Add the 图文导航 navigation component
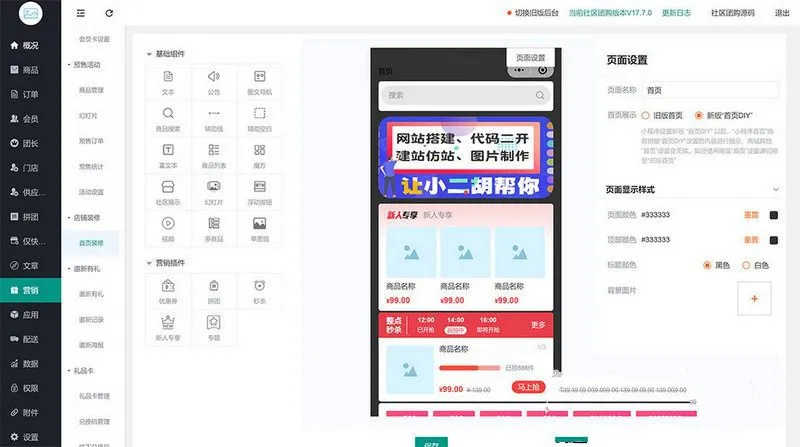The height and width of the screenshot is (447, 800). [260, 83]
